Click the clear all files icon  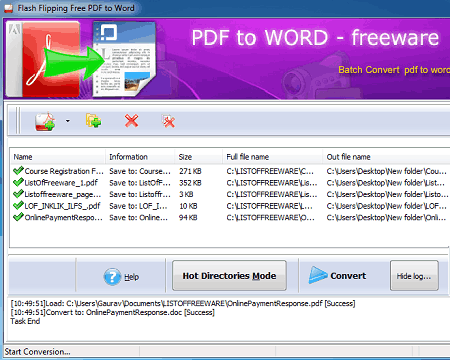click(x=168, y=121)
